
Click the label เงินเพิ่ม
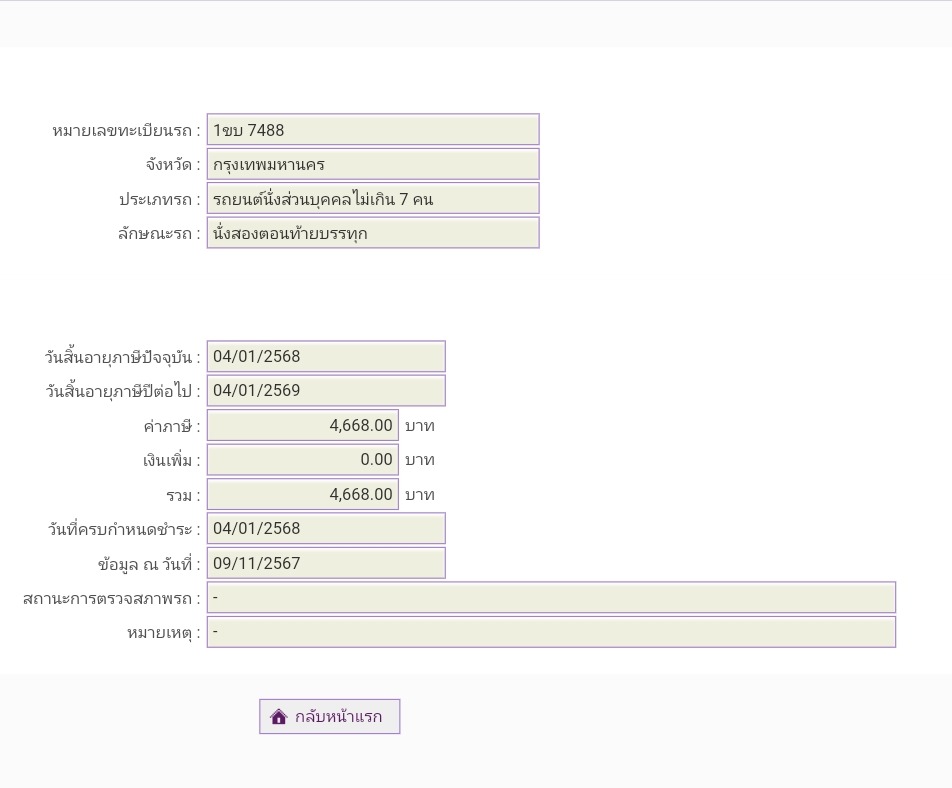(172, 461)
